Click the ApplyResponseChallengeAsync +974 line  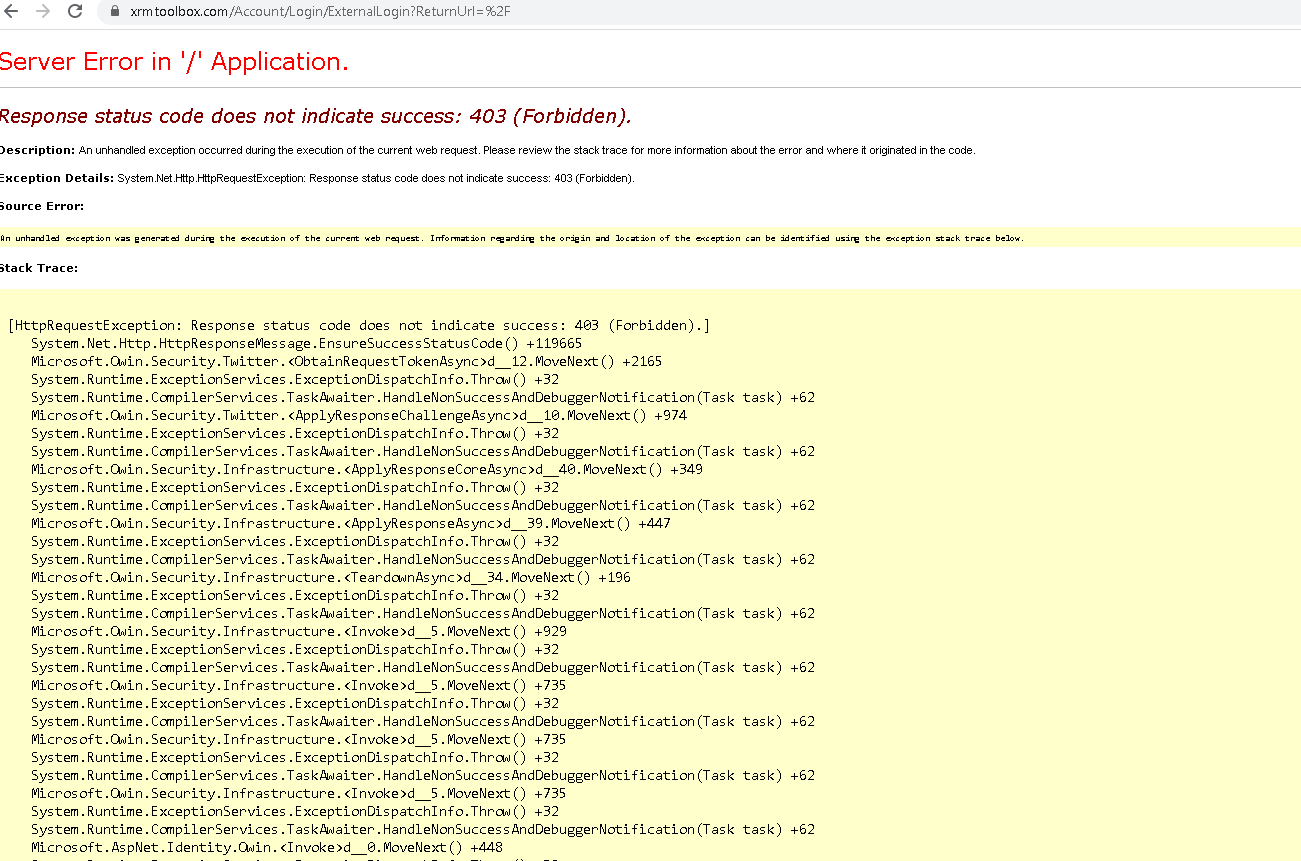point(359,415)
